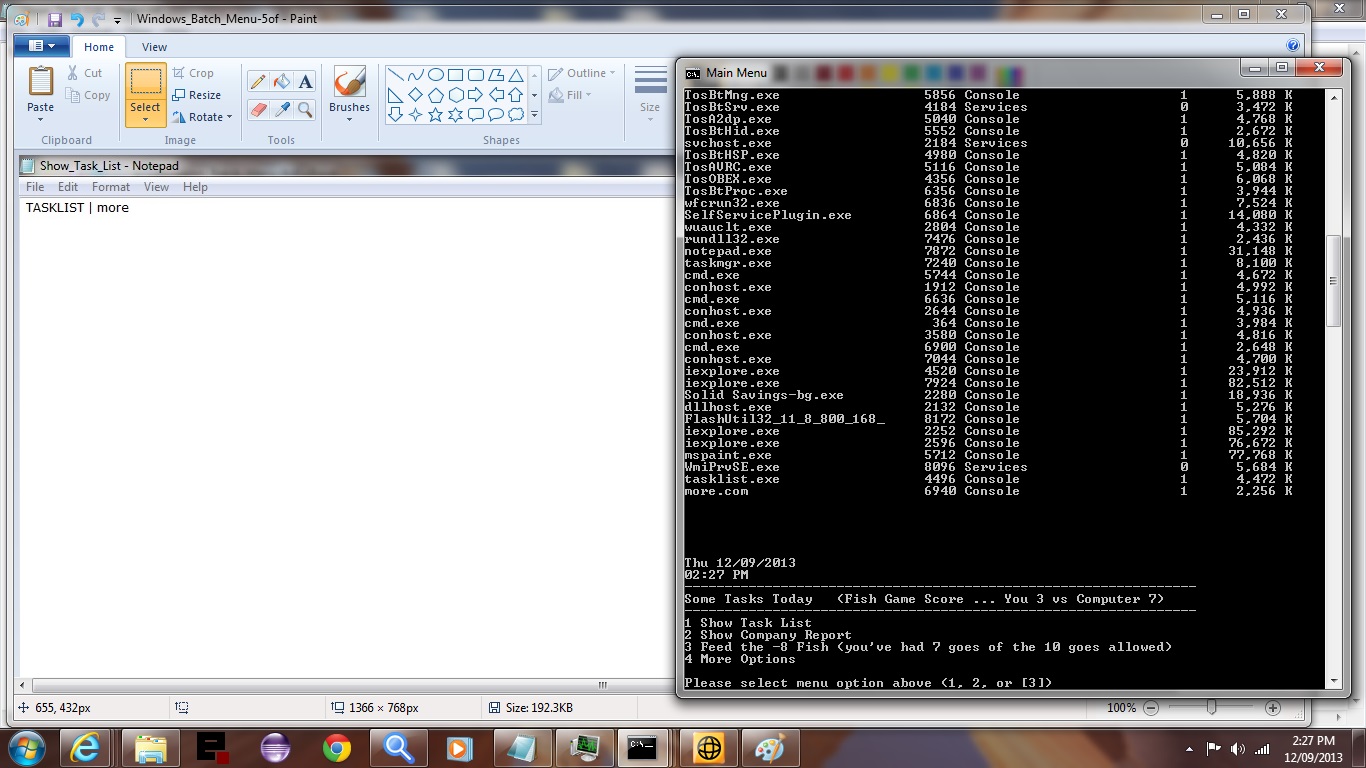Open Google Chrome from the taskbar
The height and width of the screenshot is (768, 1366).
click(x=337, y=748)
